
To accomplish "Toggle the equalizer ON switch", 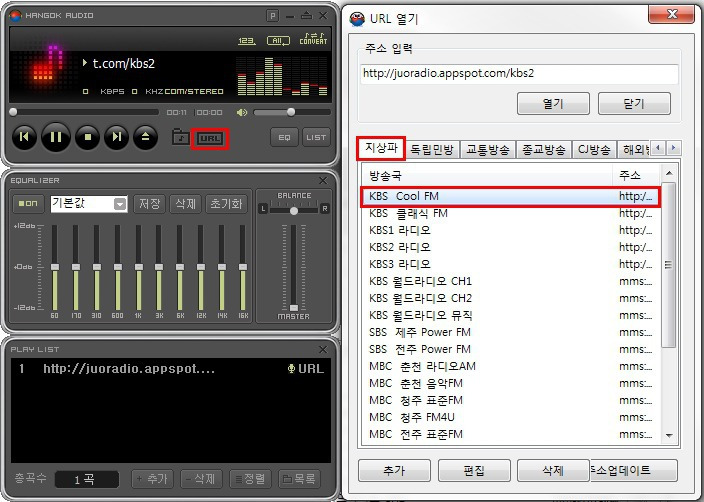I will [28, 203].
